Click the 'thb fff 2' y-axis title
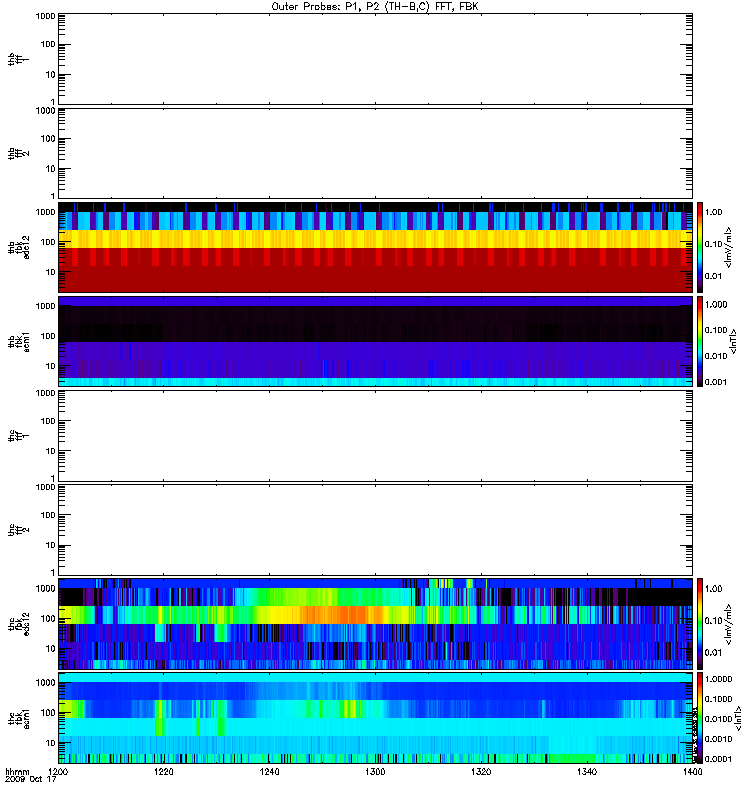 tap(19, 154)
